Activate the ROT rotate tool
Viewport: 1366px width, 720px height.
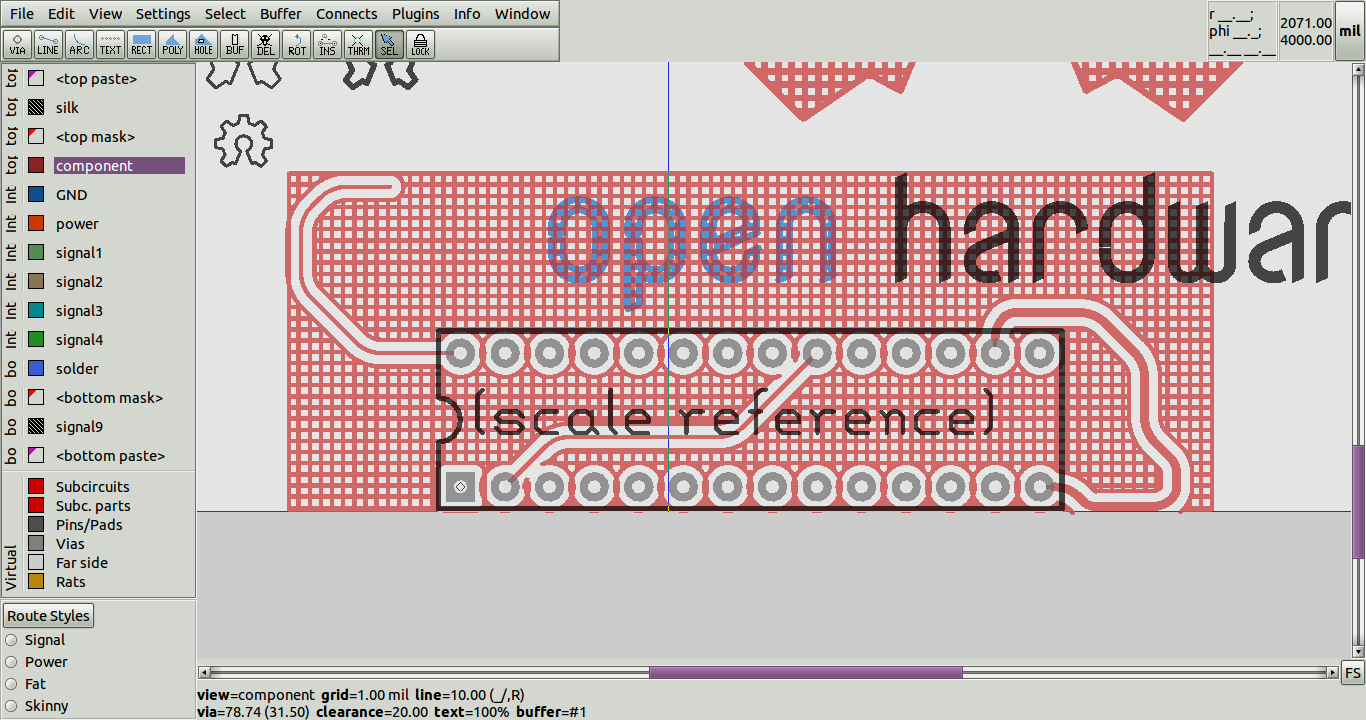296,44
